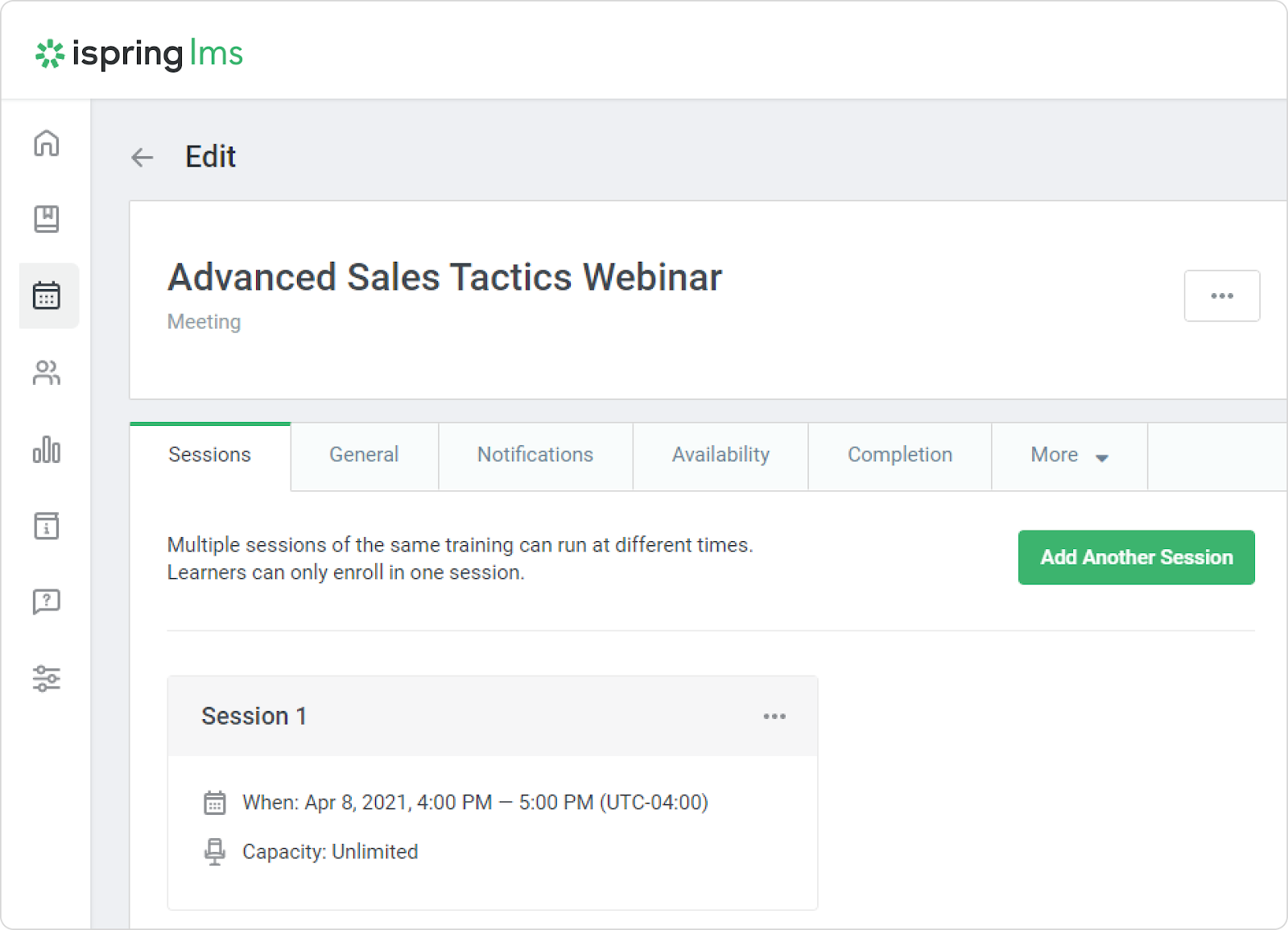This screenshot has height=930, width=1288.
Task: Open the help question bubble icon
Action: pos(47,601)
